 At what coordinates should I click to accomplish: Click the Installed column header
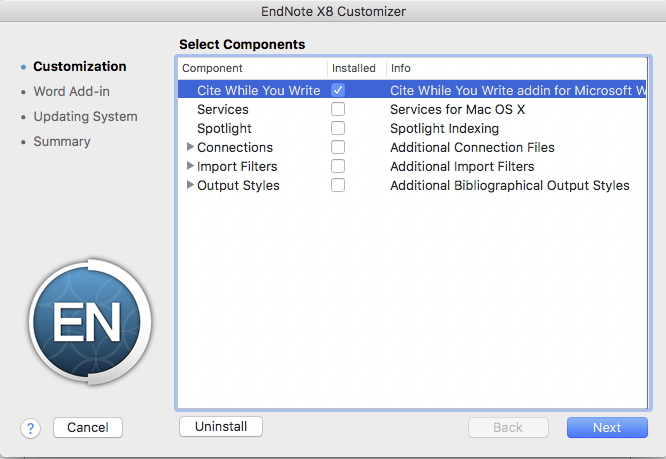click(x=354, y=68)
